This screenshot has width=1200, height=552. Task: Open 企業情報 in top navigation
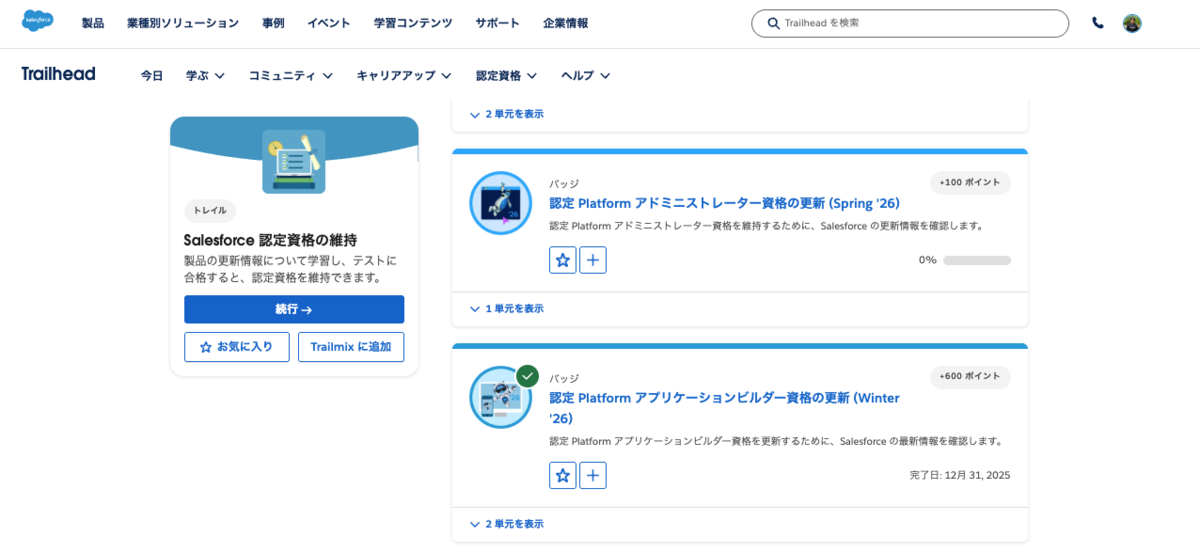coord(565,23)
